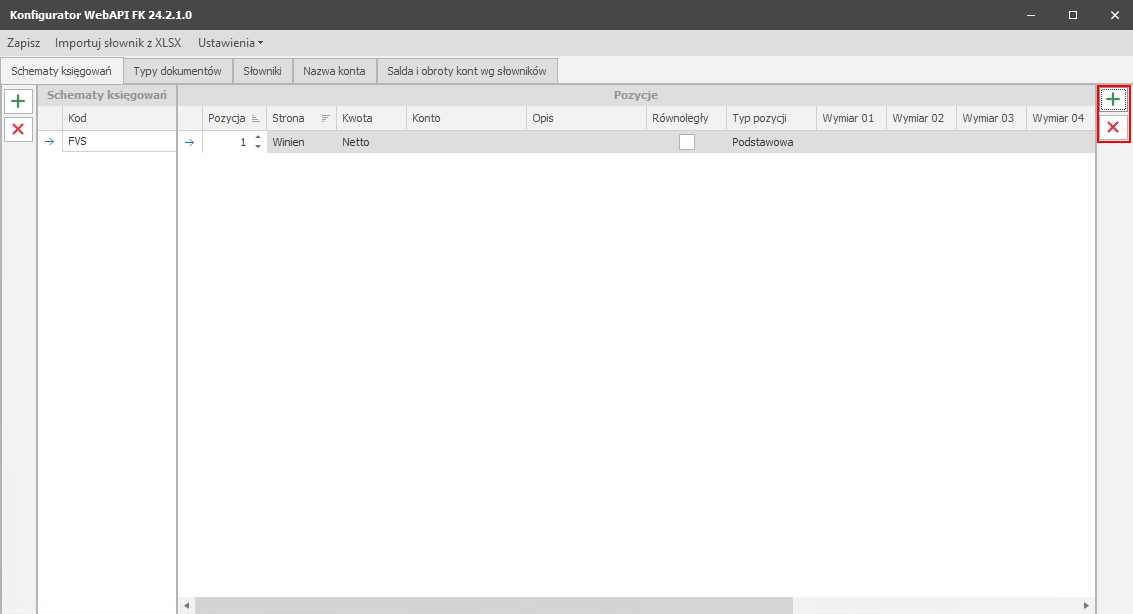The height and width of the screenshot is (614, 1133).
Task: Click Zapisz to save configuration
Action: click(x=23, y=43)
